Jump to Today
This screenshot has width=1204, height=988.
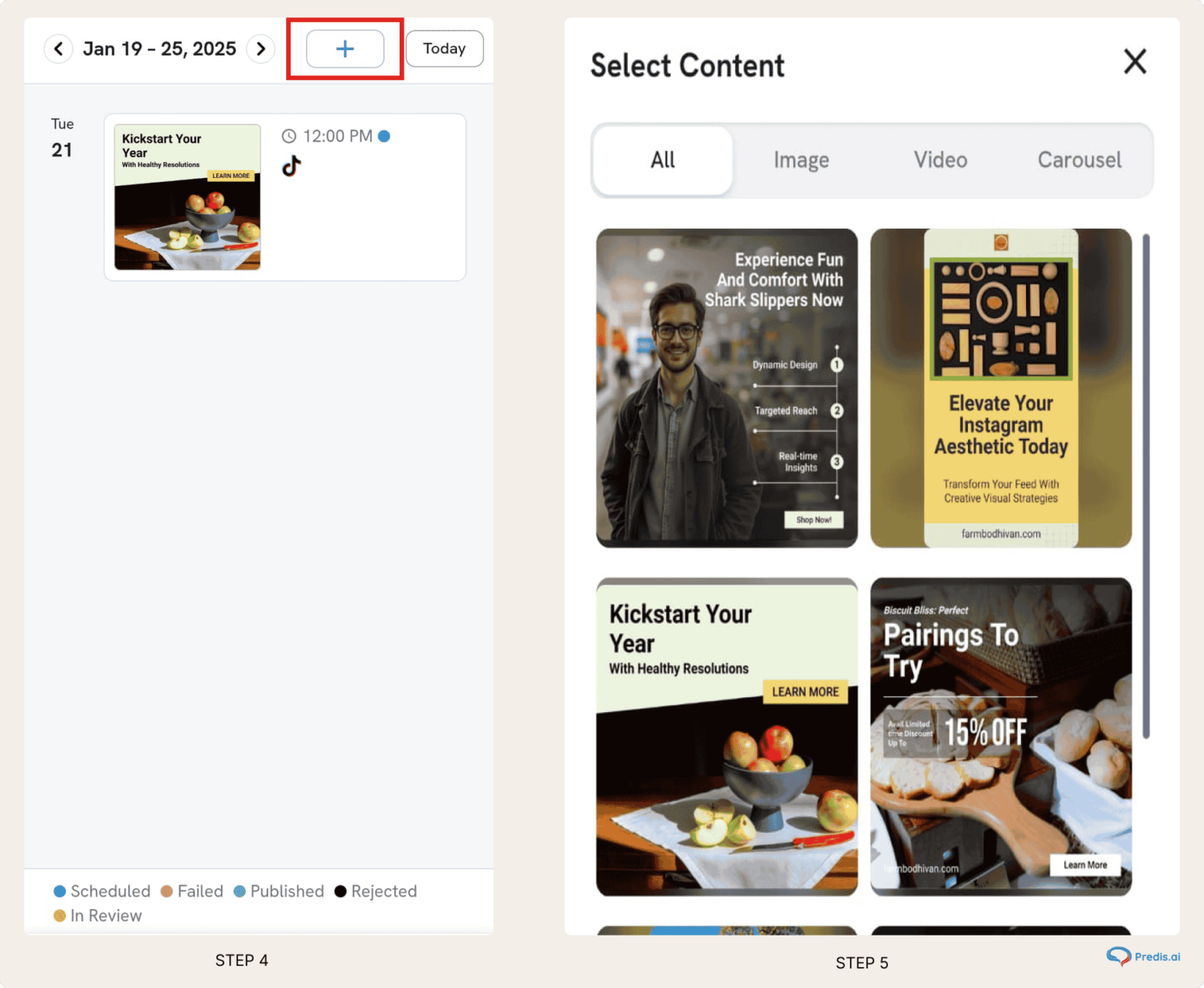pos(444,49)
